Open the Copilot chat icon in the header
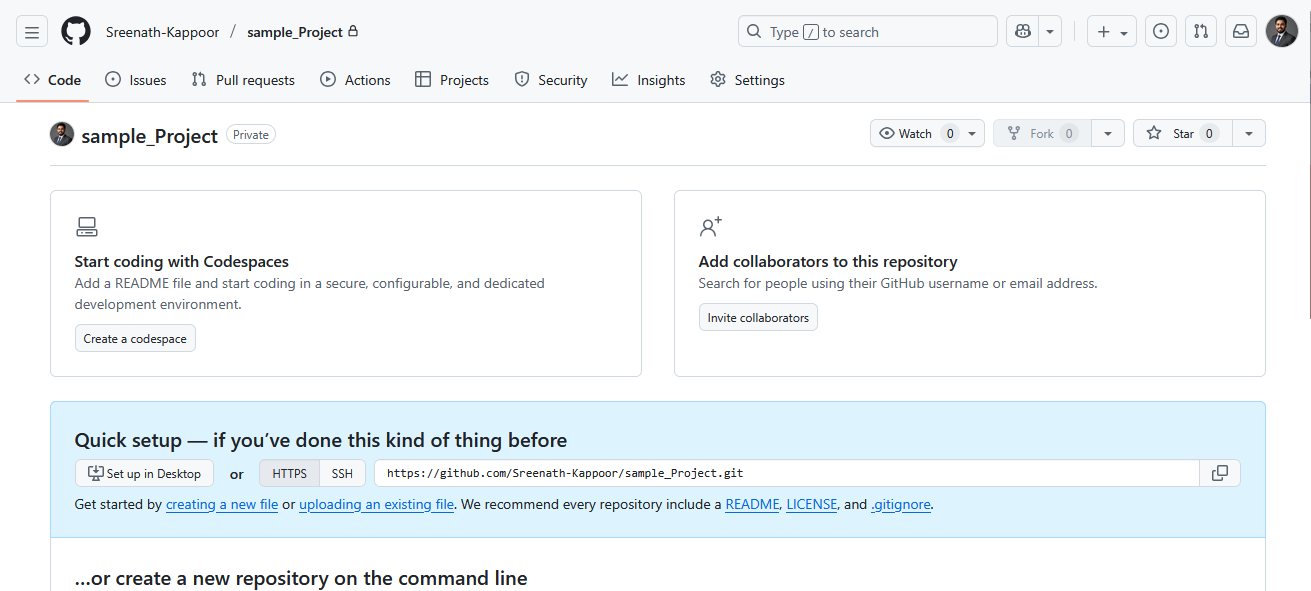1311x591 pixels. point(1020,31)
